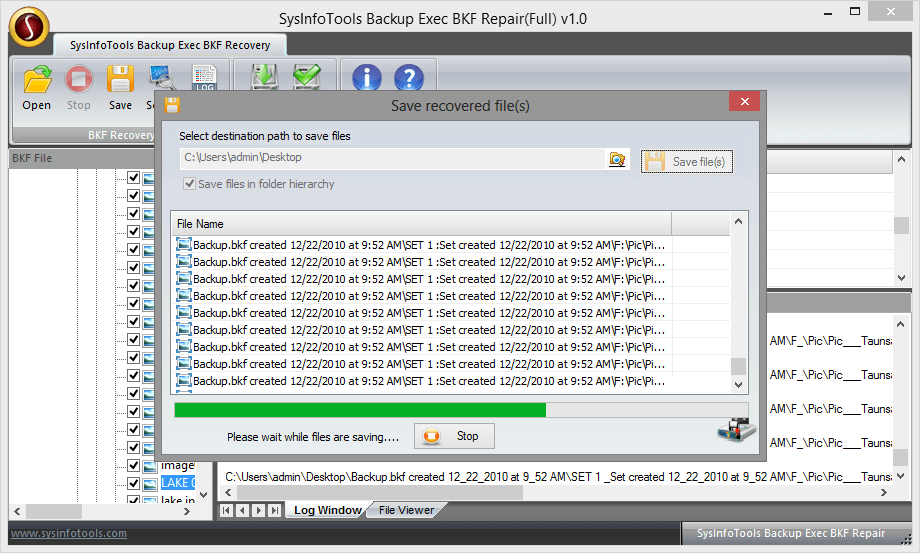
Task: Maximize the SysInfoTools main window
Action: click(x=855, y=12)
